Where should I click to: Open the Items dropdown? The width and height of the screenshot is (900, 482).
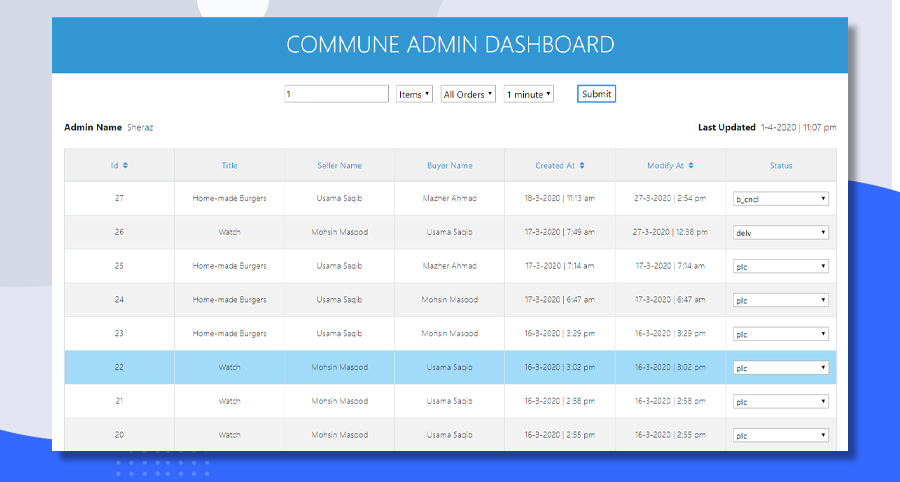pos(414,94)
